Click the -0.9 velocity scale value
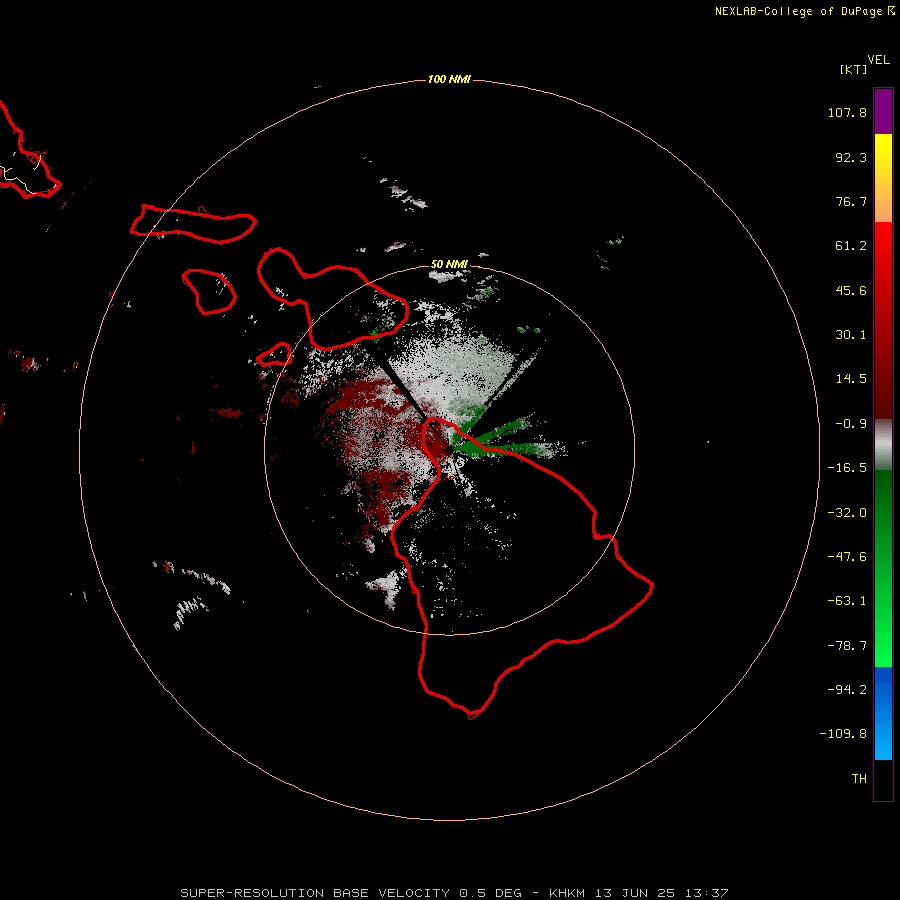The height and width of the screenshot is (900, 900). point(851,424)
